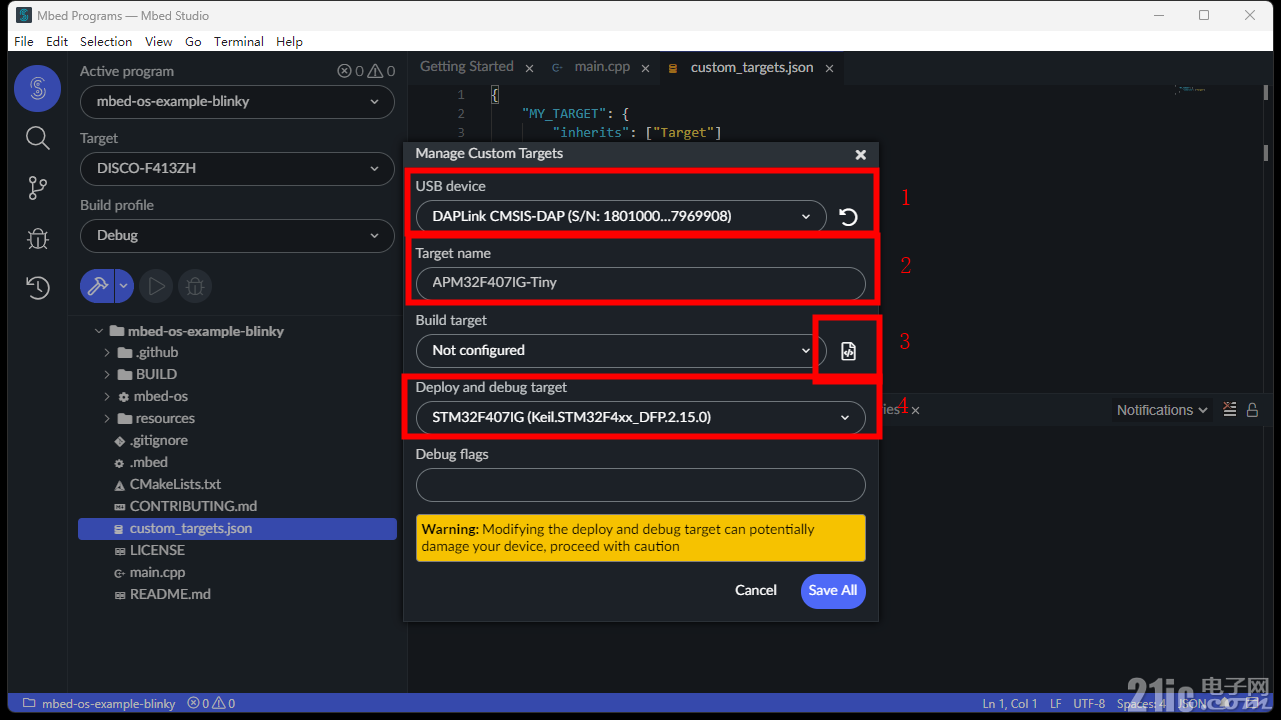The height and width of the screenshot is (720, 1281).
Task: Run program with the play icon
Action: [x=155, y=287]
